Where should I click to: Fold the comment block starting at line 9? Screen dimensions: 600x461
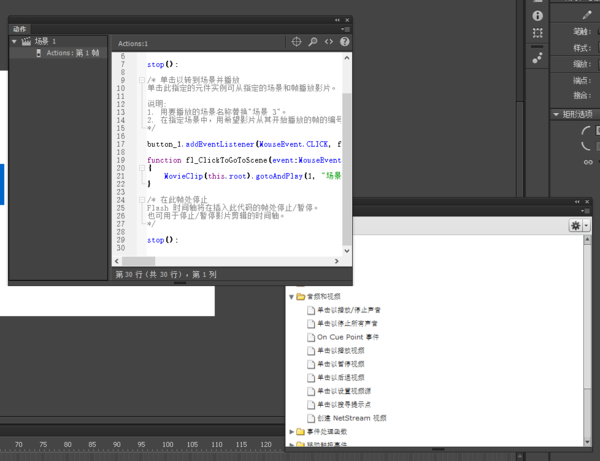click(x=142, y=80)
